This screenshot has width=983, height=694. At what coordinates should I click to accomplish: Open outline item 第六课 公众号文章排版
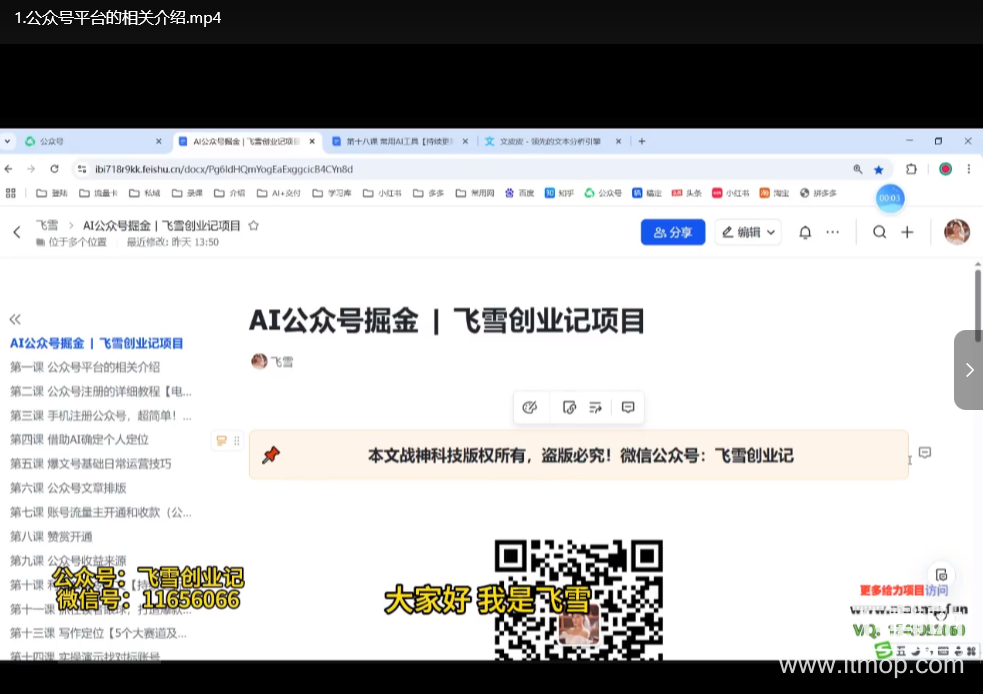(68, 488)
